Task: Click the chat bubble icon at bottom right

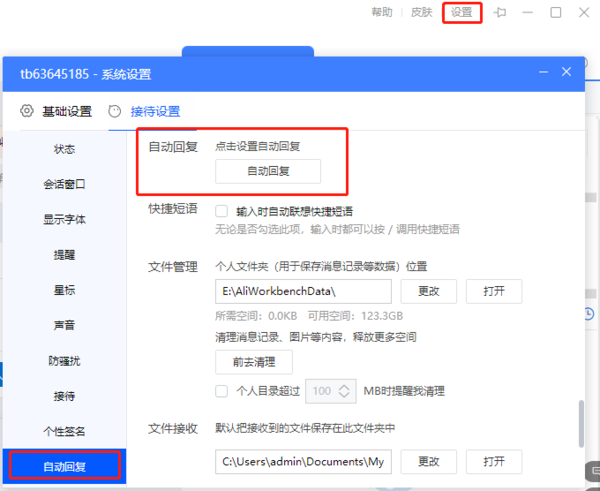Action: 594,470
